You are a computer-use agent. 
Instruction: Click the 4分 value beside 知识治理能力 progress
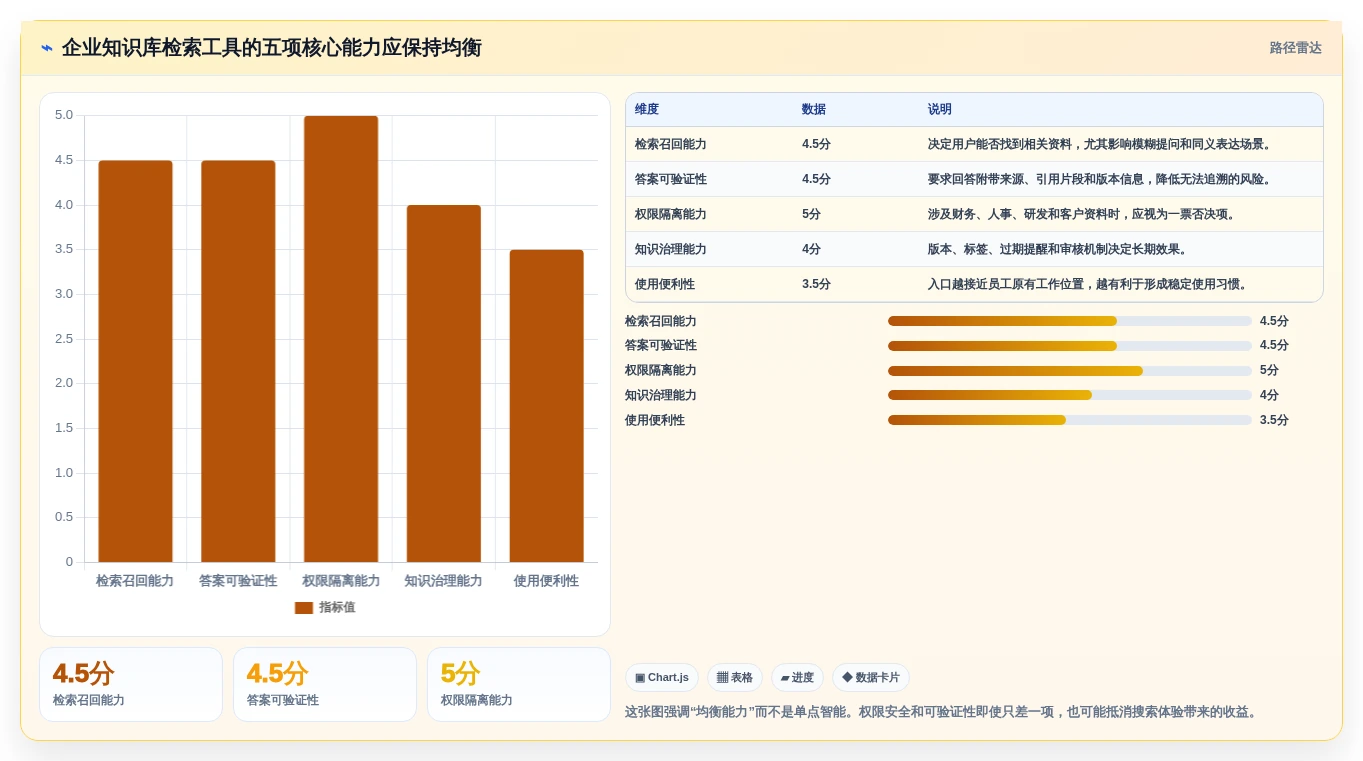pos(1269,395)
